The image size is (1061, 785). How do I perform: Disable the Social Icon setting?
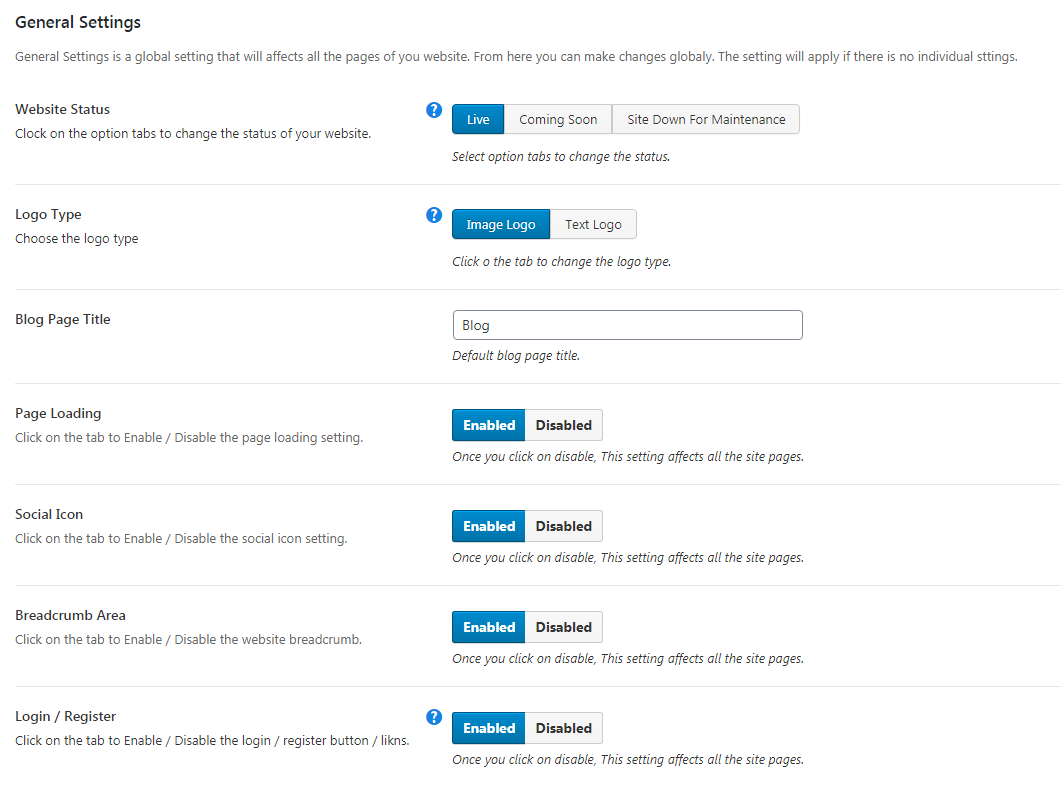pyautogui.click(x=564, y=526)
